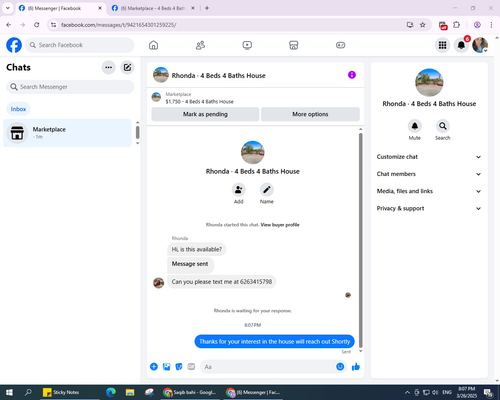Mute the conversation bell icon
The height and width of the screenshot is (400, 500).
(415, 126)
